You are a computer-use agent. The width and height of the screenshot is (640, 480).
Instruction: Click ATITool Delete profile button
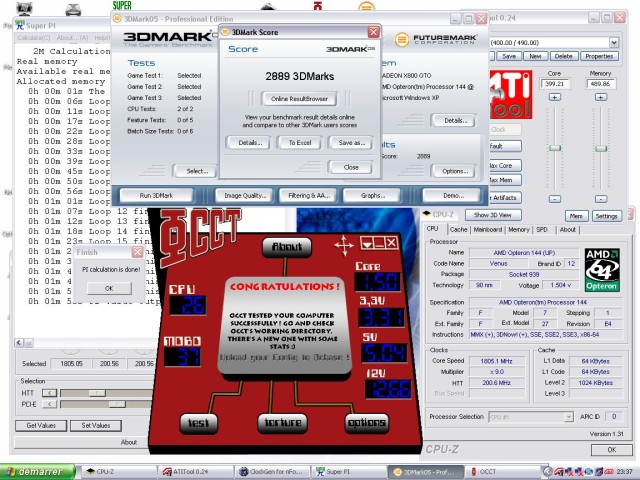click(x=563, y=56)
